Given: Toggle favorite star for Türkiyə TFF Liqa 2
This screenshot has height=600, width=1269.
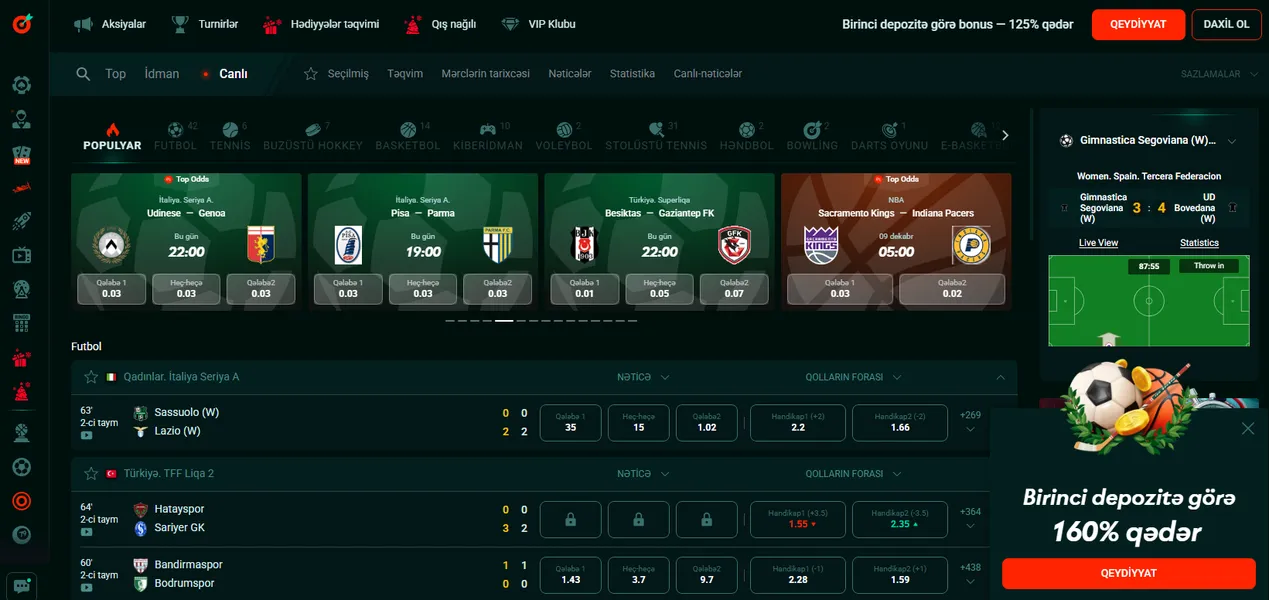Looking at the screenshot, I should (91, 473).
